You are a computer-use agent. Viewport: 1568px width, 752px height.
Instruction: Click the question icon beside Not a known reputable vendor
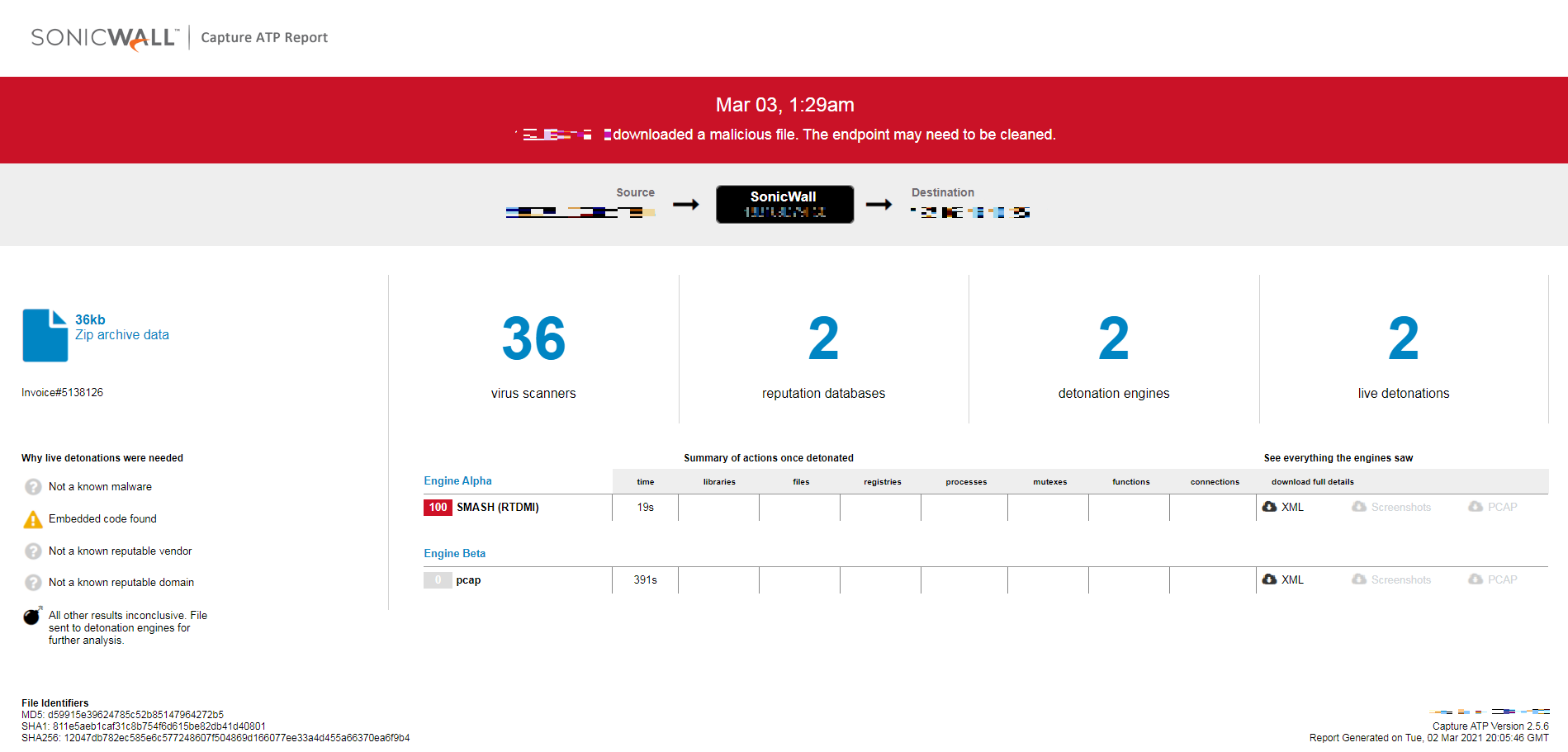33,551
